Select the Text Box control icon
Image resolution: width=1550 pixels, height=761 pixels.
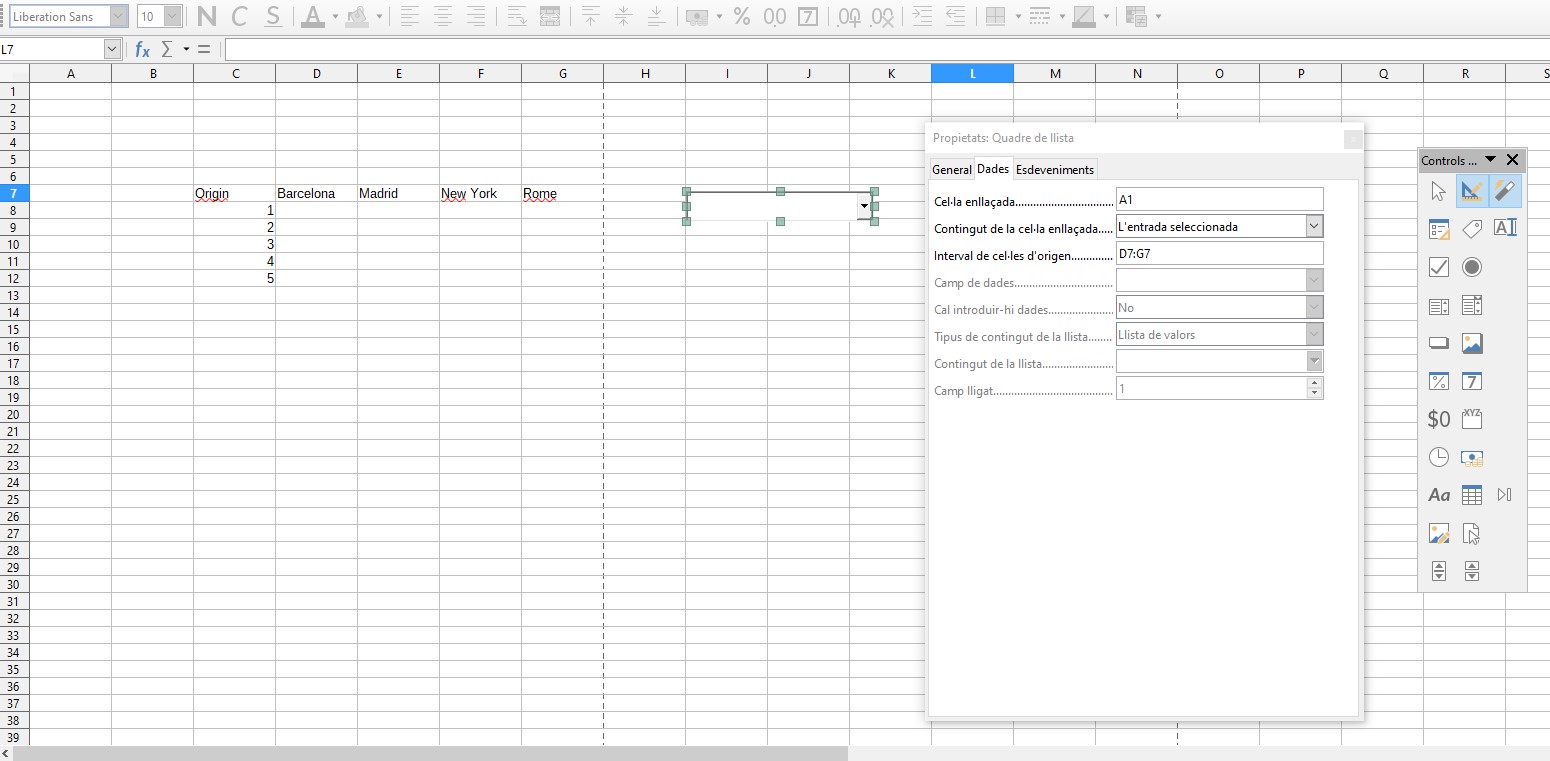[x=1505, y=229]
